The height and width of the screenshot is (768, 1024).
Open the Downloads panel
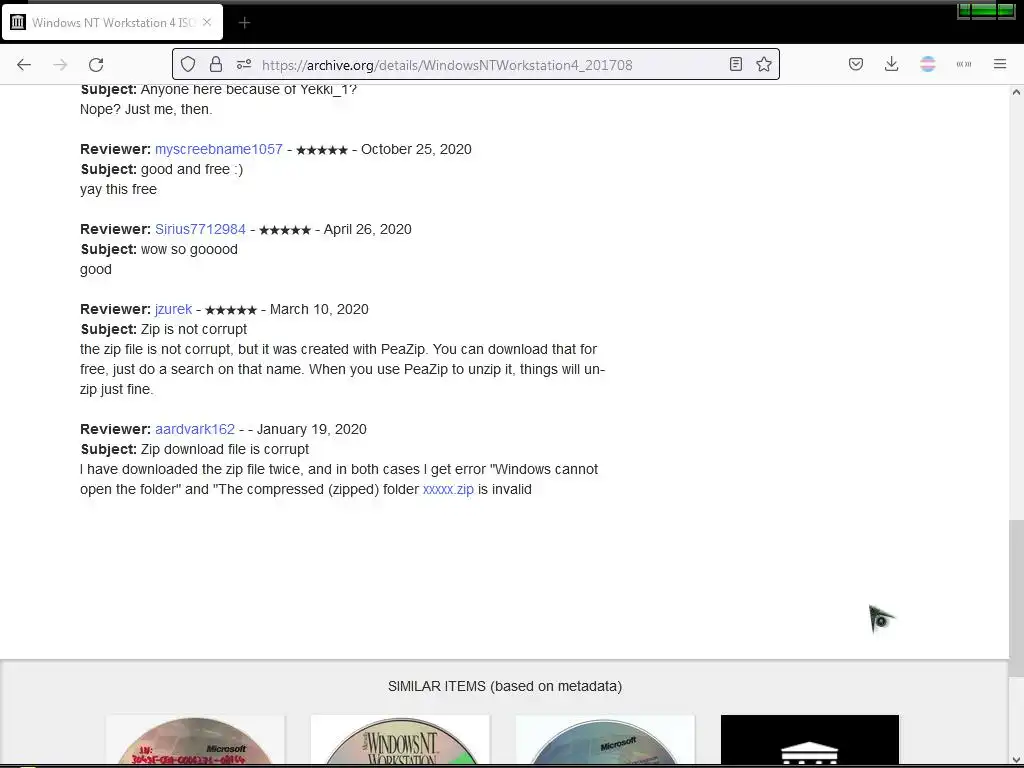pos(891,64)
